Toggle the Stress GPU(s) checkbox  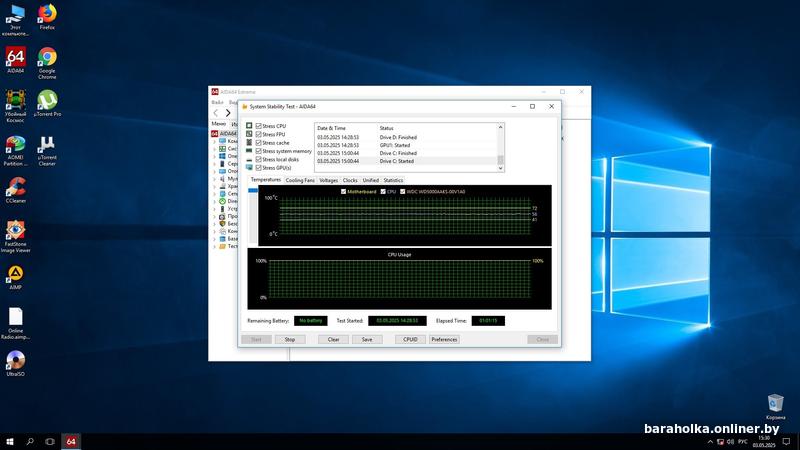tap(259, 168)
